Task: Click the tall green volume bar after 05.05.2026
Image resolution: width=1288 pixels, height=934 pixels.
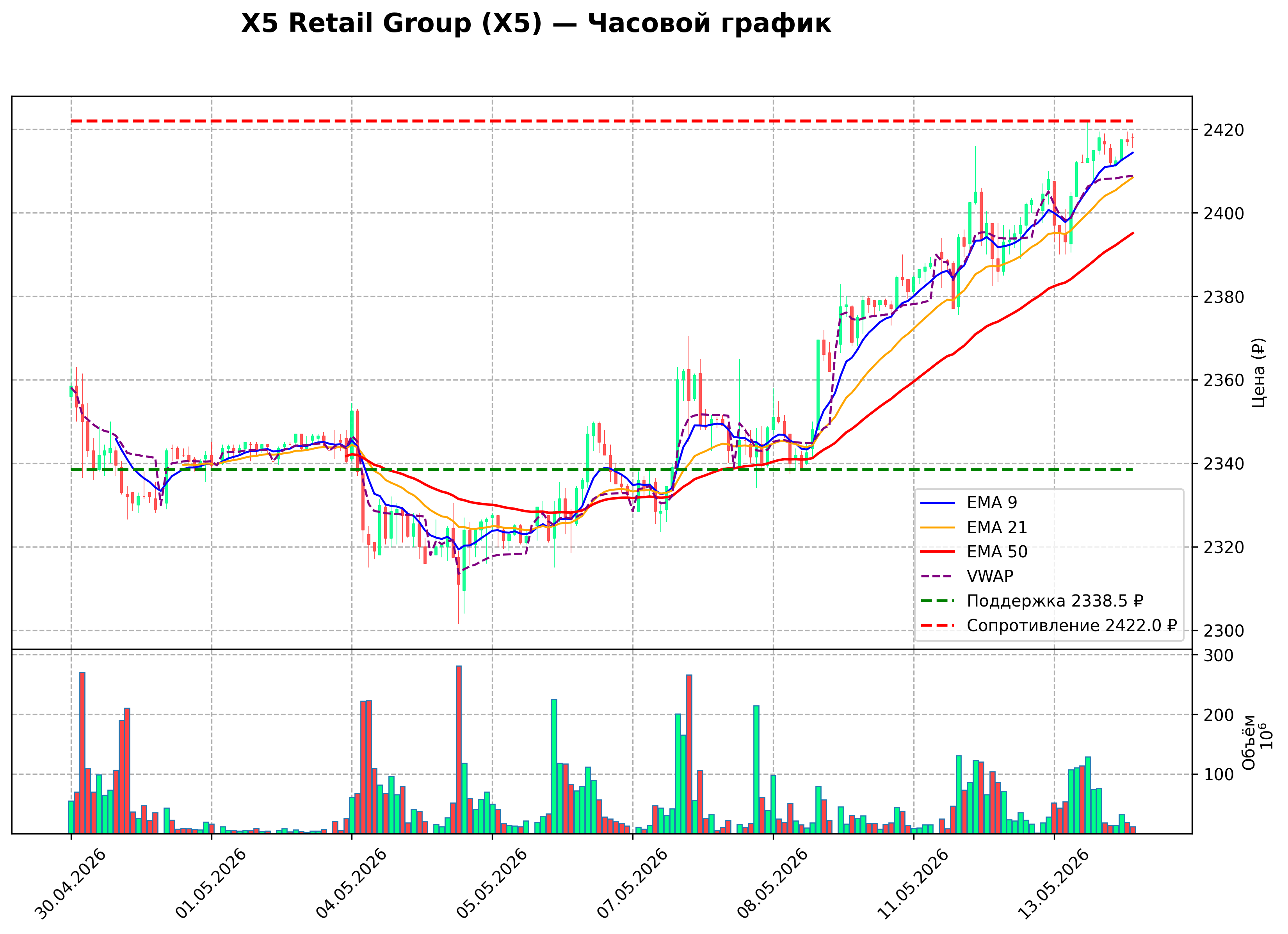Action: pos(554,767)
